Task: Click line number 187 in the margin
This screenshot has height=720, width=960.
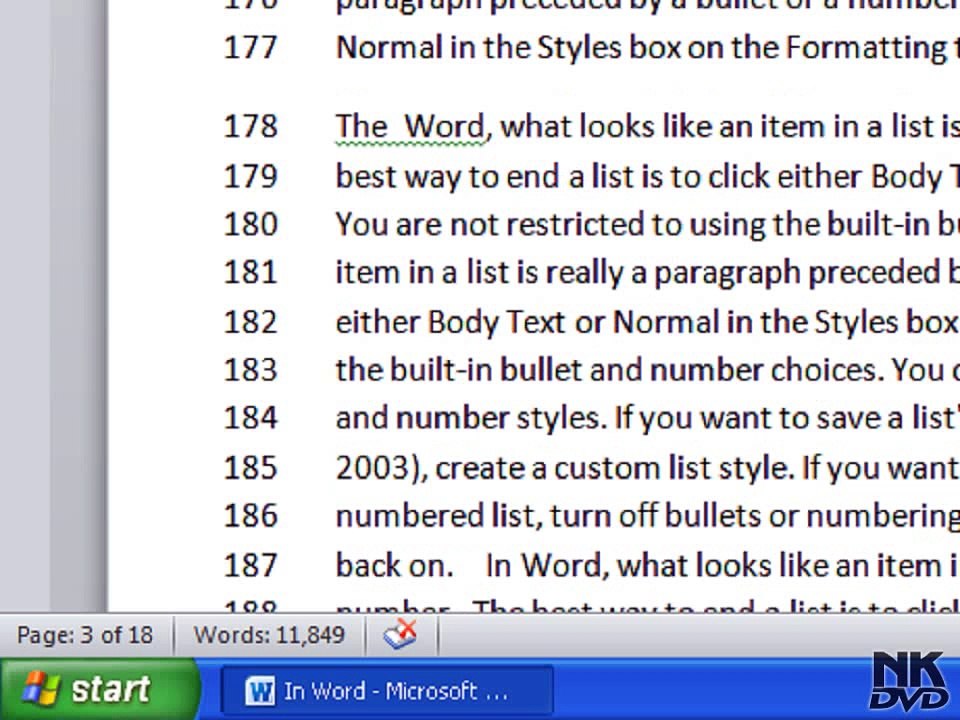Action: (x=250, y=566)
